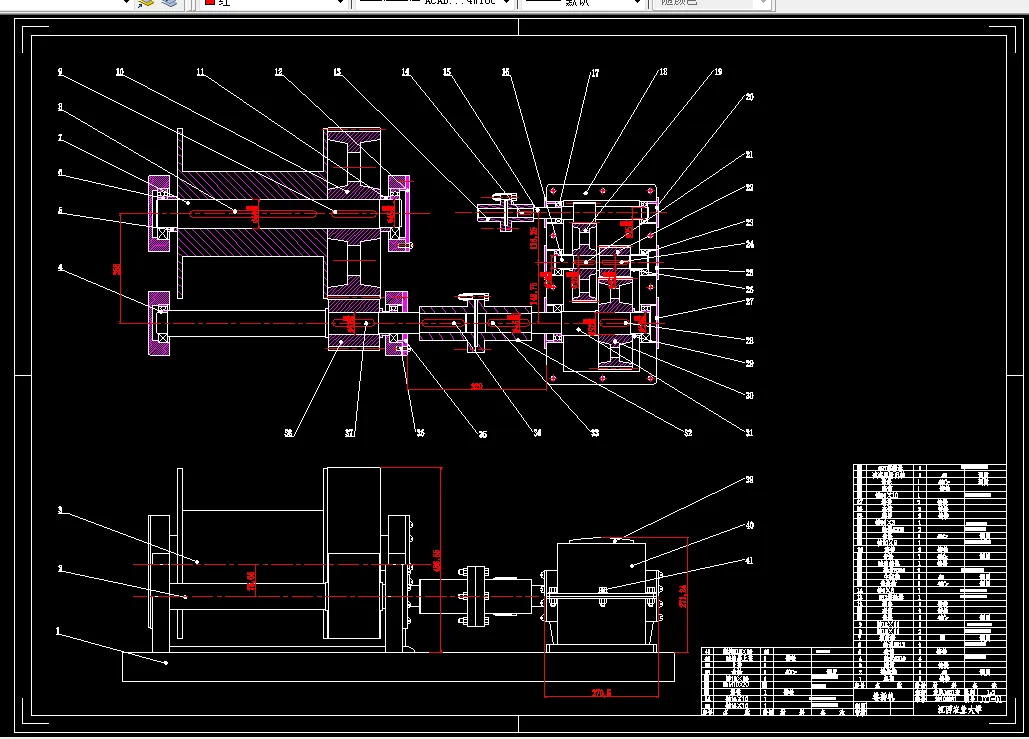
Task: Expand the layer list dropdown arrow at far left
Action: click(126, 3)
